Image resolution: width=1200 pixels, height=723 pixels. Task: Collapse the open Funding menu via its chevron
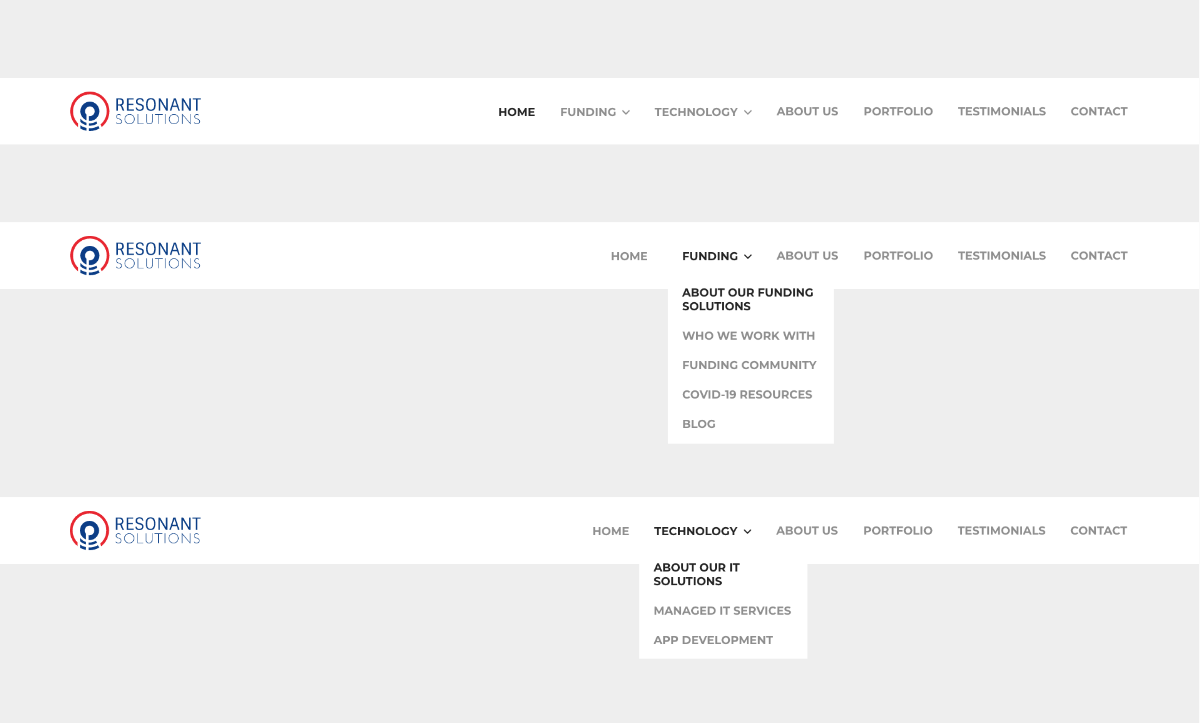point(748,256)
